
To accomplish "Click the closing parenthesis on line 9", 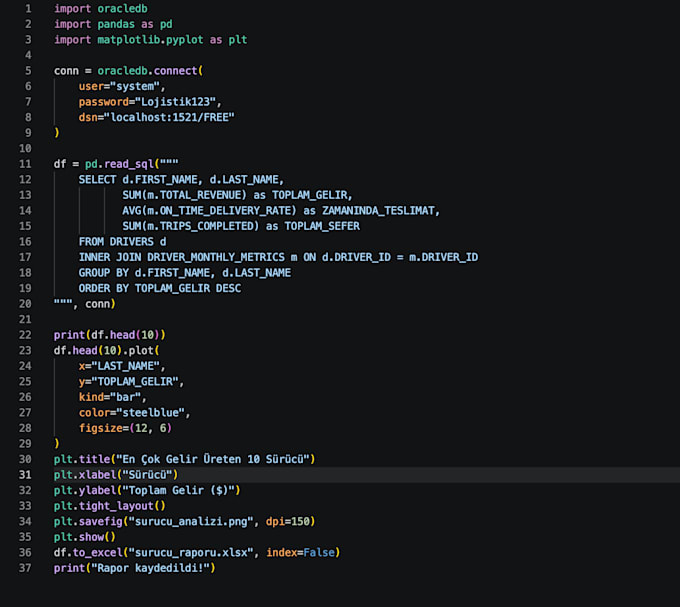I will pyautogui.click(x=57, y=133).
